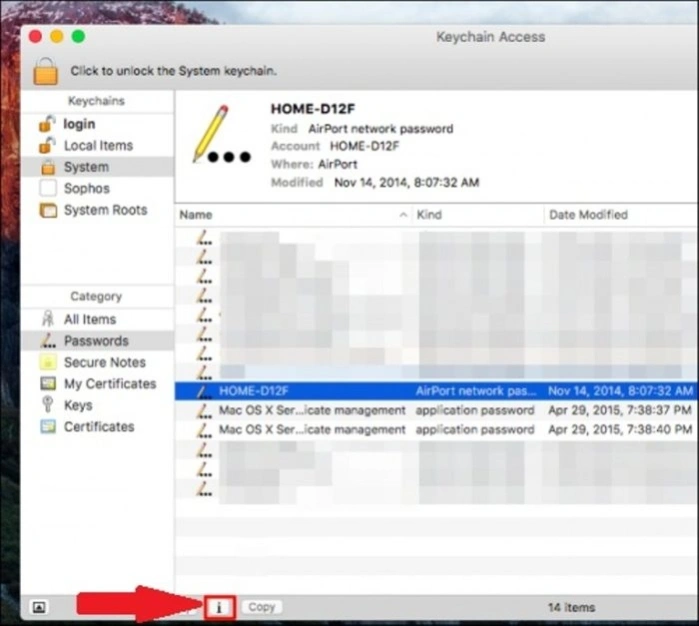Click the yellow minimize window button
699x626 pixels.
pyautogui.click(x=57, y=37)
